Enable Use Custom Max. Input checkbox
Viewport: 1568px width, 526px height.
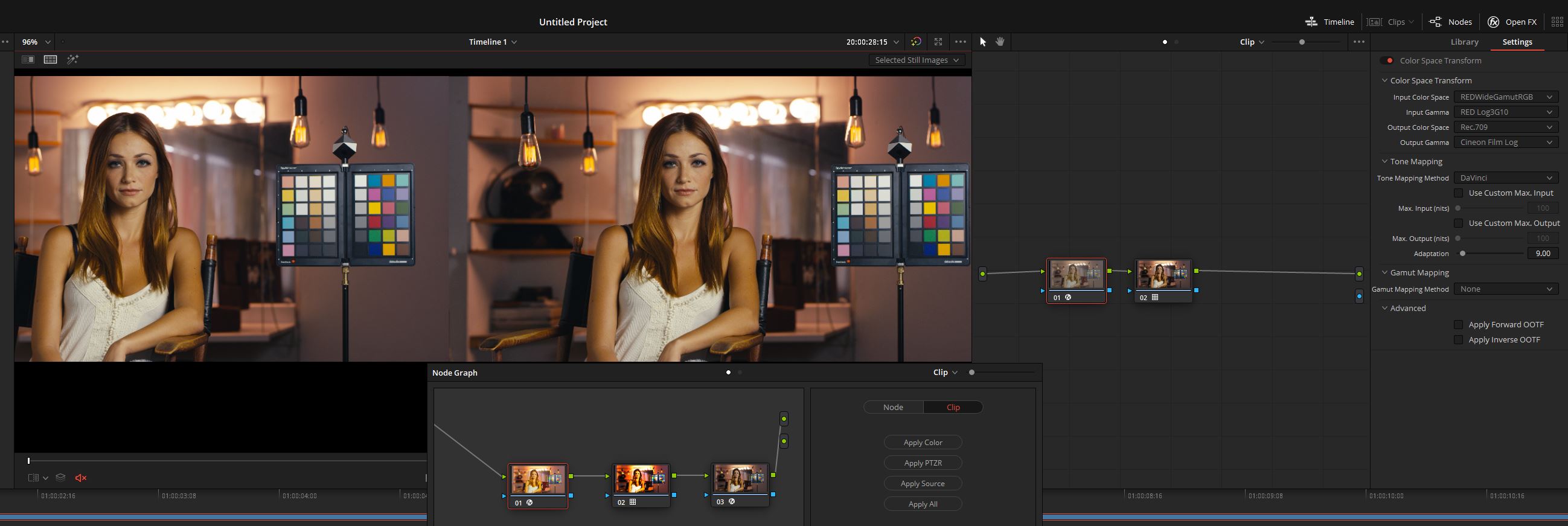(x=1459, y=193)
